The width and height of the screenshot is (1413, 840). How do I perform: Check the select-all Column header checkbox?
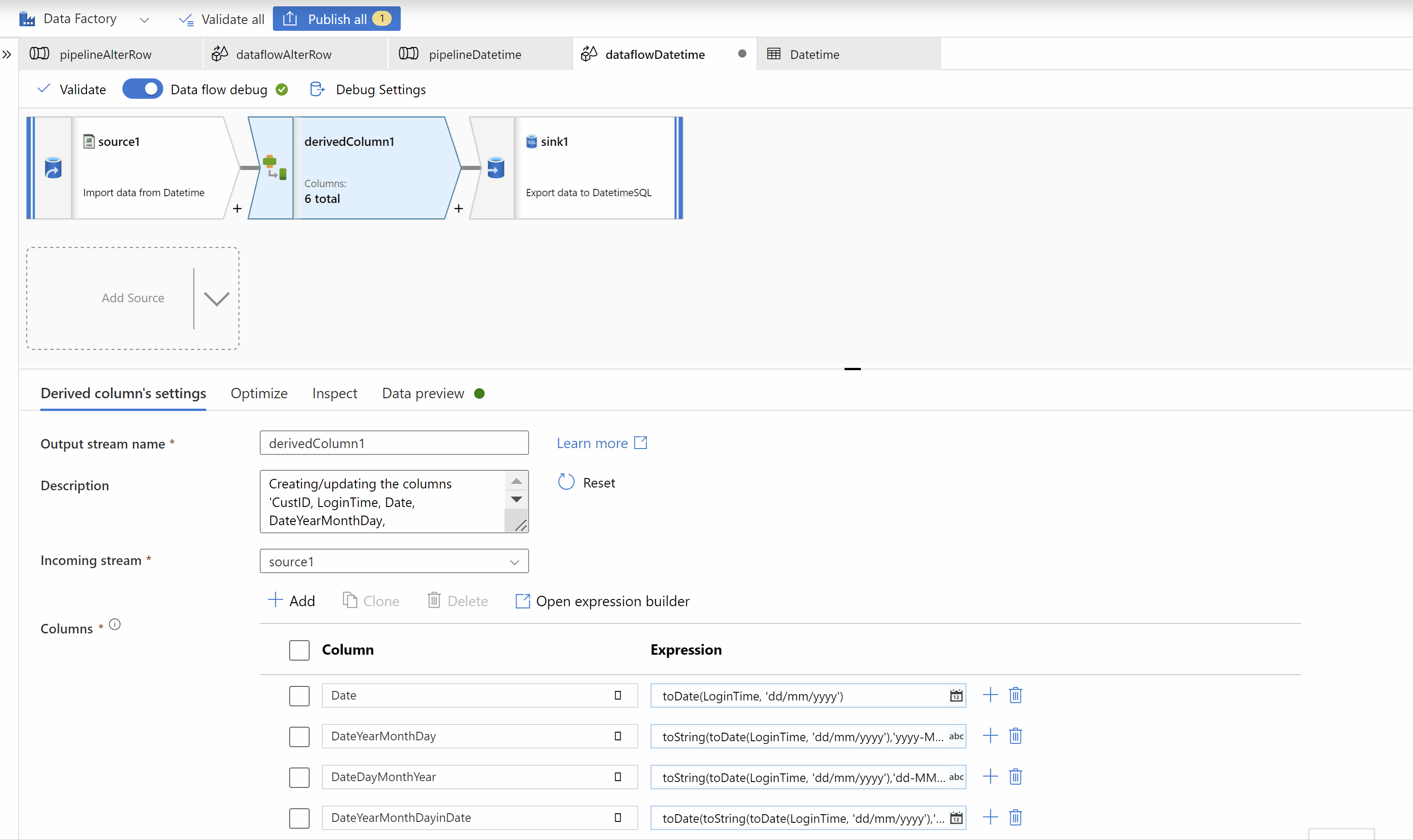299,650
